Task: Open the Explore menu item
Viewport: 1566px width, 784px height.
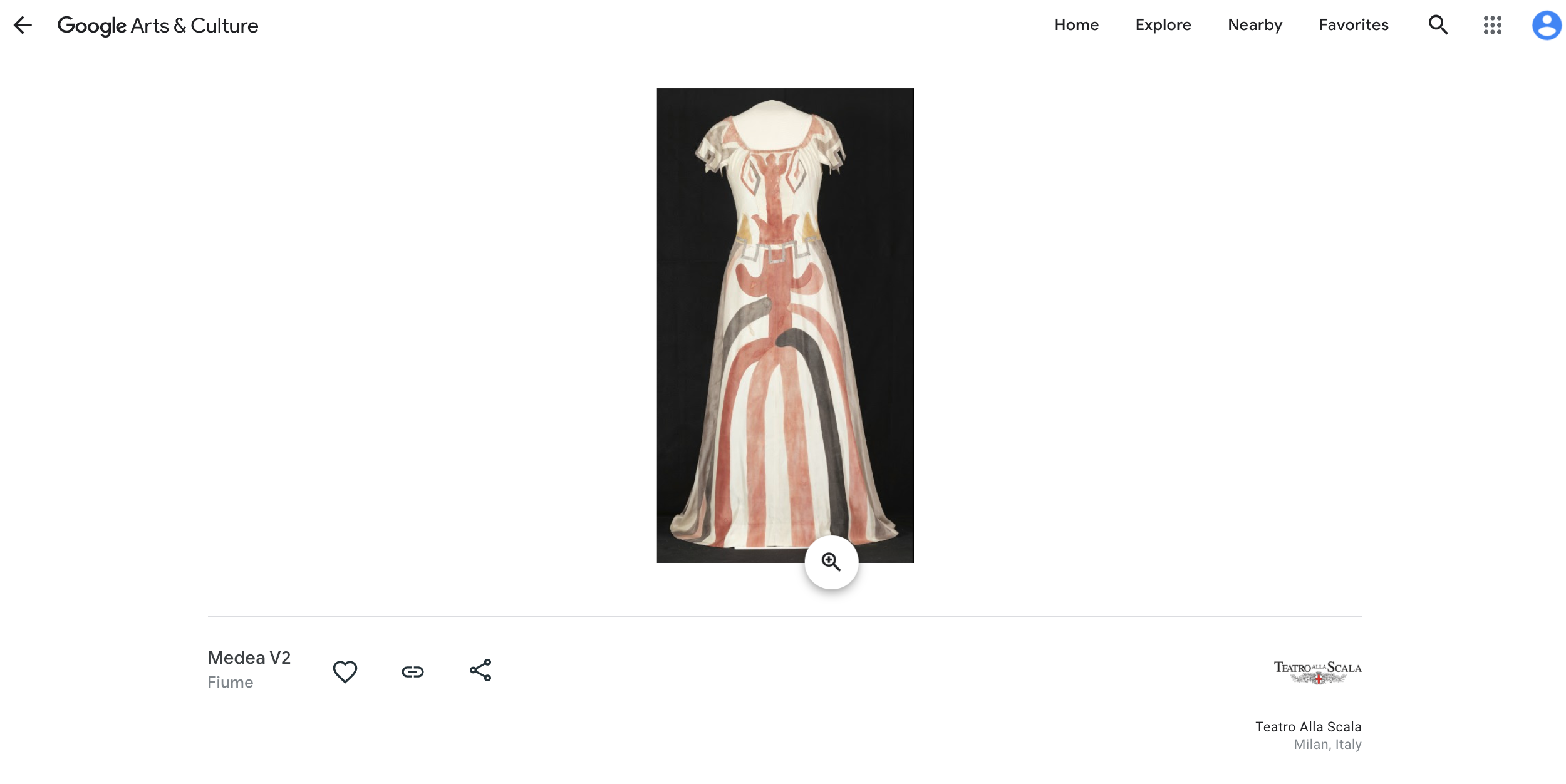Action: 1163,25
